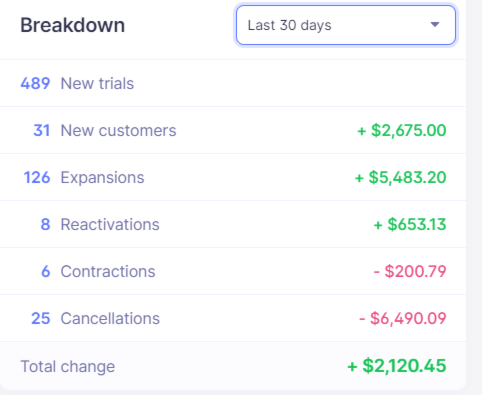Select the Contractions row label
This screenshot has width=482, height=395.
point(108,271)
